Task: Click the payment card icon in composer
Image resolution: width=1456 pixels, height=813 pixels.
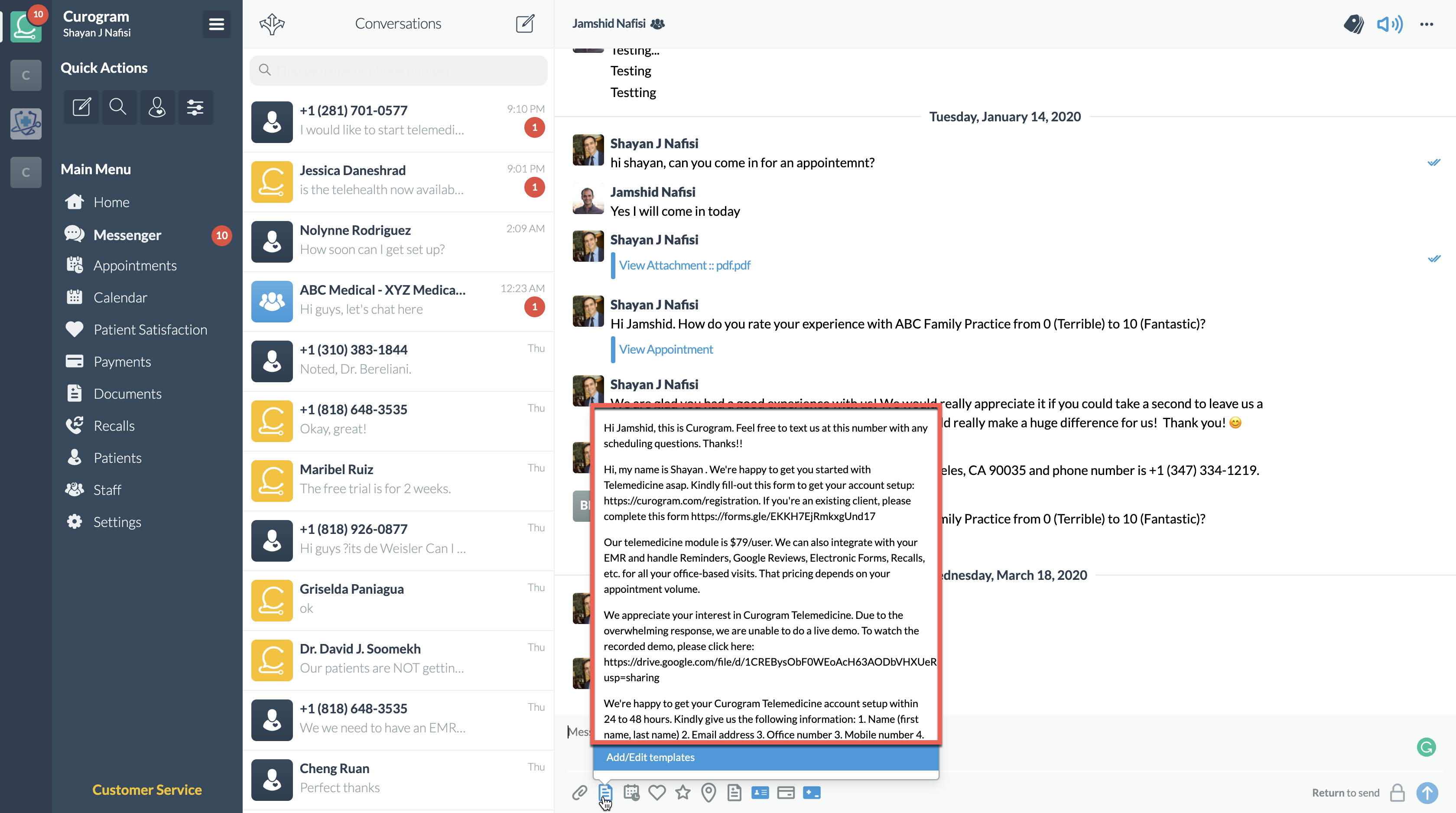Action: pos(786,793)
